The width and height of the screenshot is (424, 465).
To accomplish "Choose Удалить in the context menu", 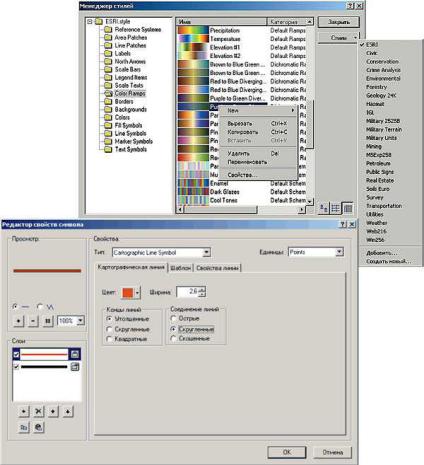I will (258, 154).
